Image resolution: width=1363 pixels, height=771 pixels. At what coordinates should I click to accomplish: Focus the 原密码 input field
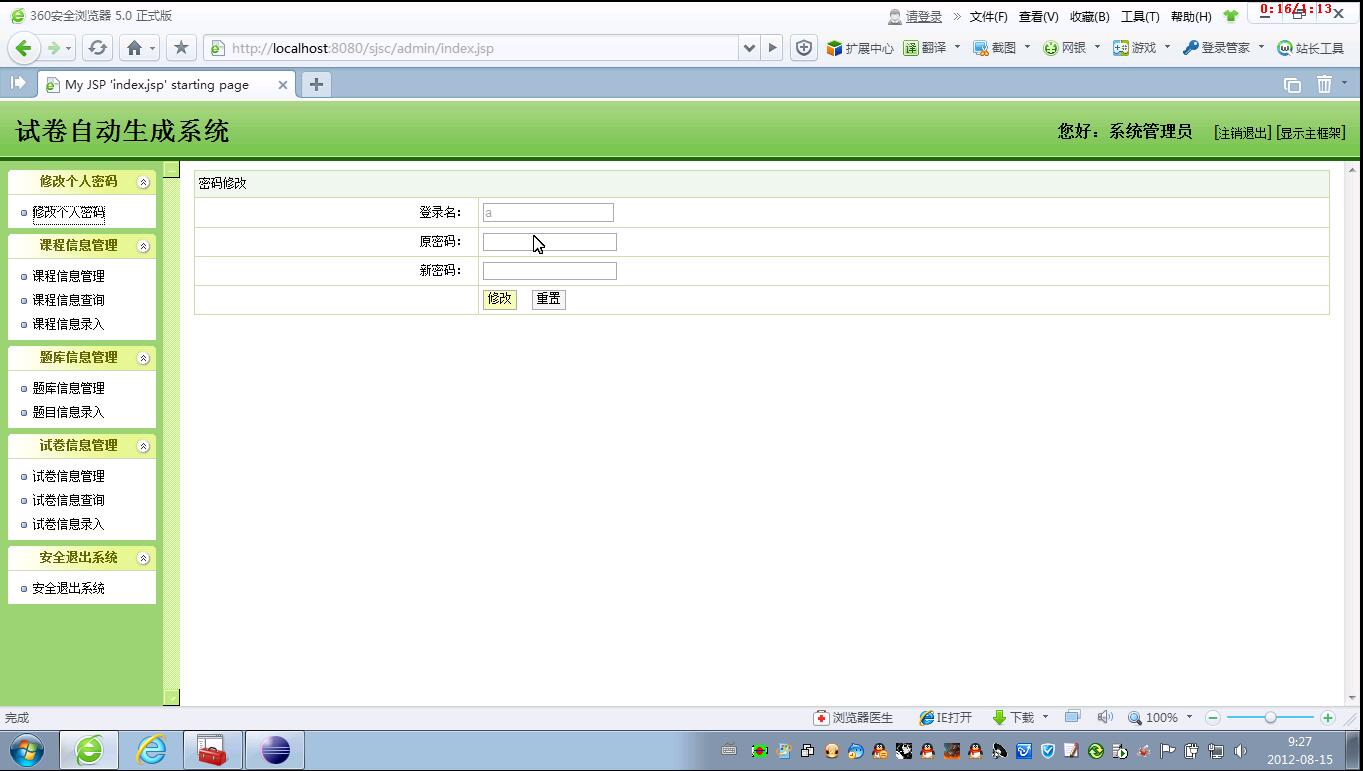coord(550,242)
